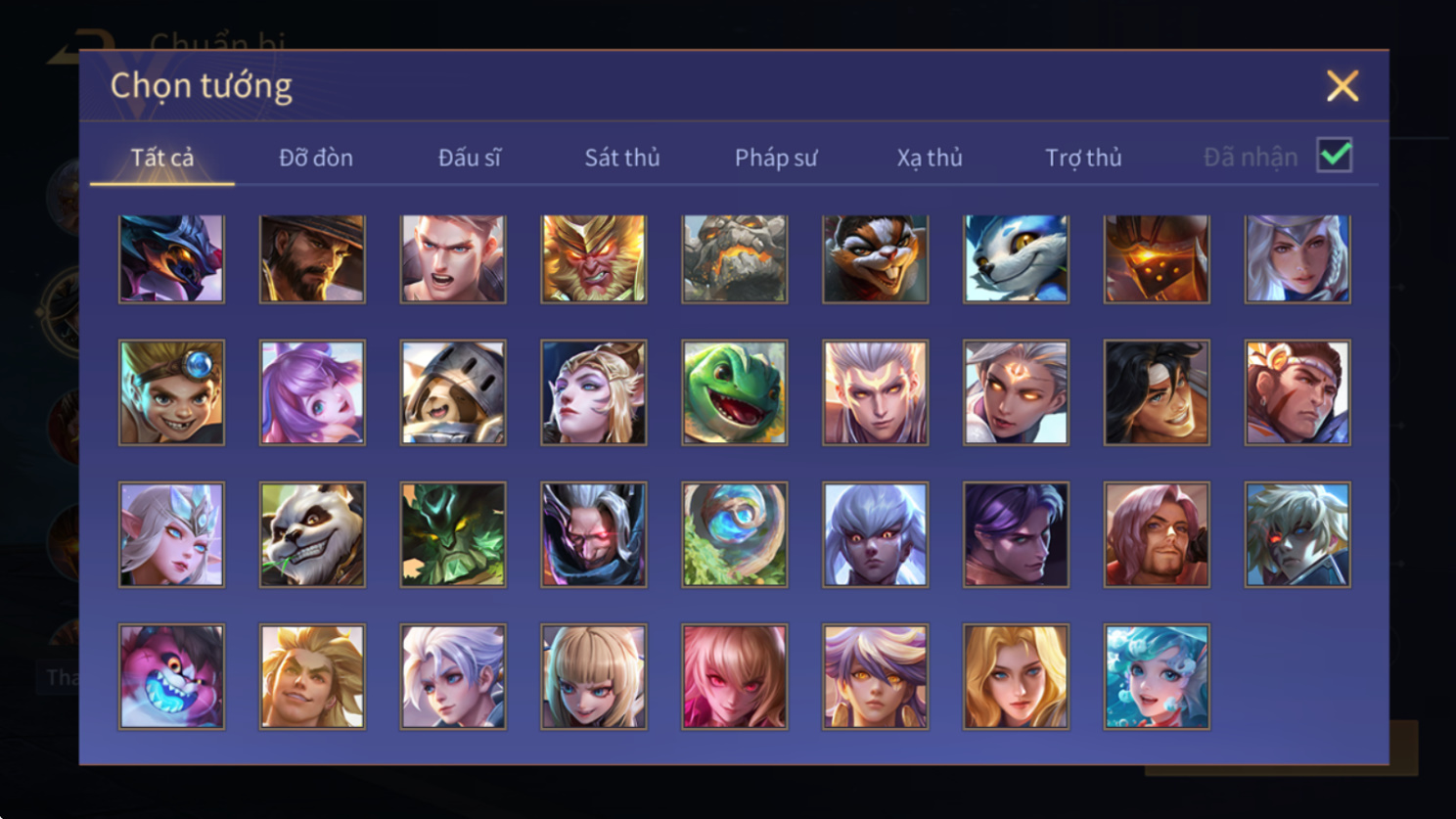Uncheck the Đã nhận checkbox
The image size is (1456, 819).
(1335, 155)
